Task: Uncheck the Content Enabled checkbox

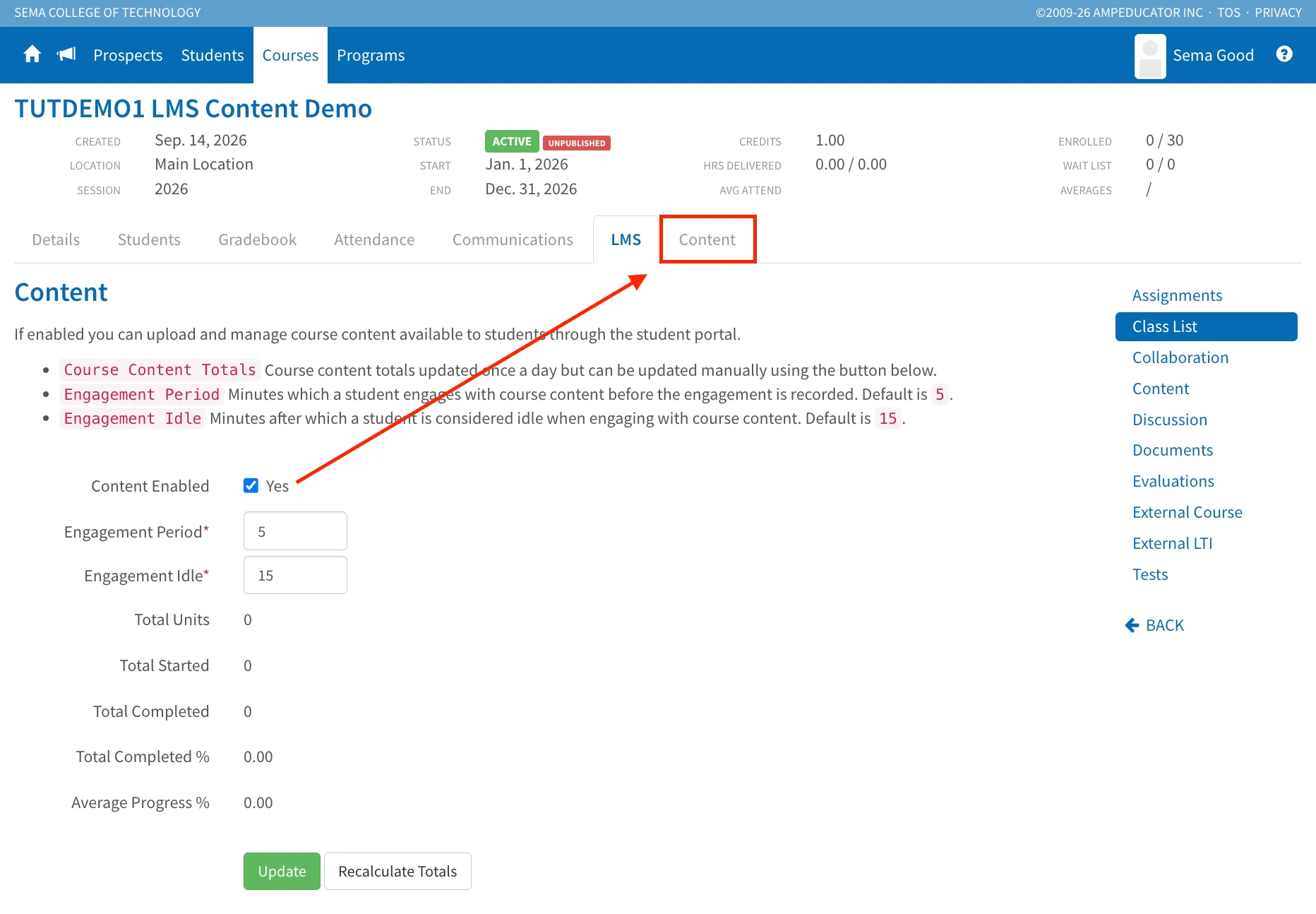Action: click(251, 485)
